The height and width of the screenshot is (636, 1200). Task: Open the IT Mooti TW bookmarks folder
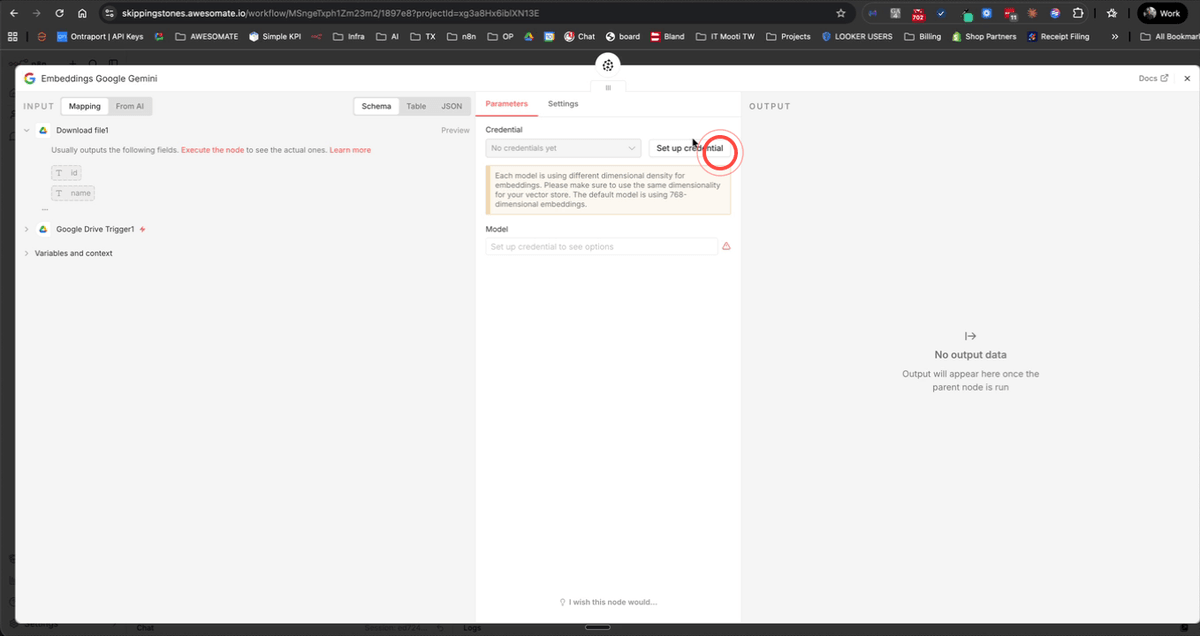(x=726, y=36)
